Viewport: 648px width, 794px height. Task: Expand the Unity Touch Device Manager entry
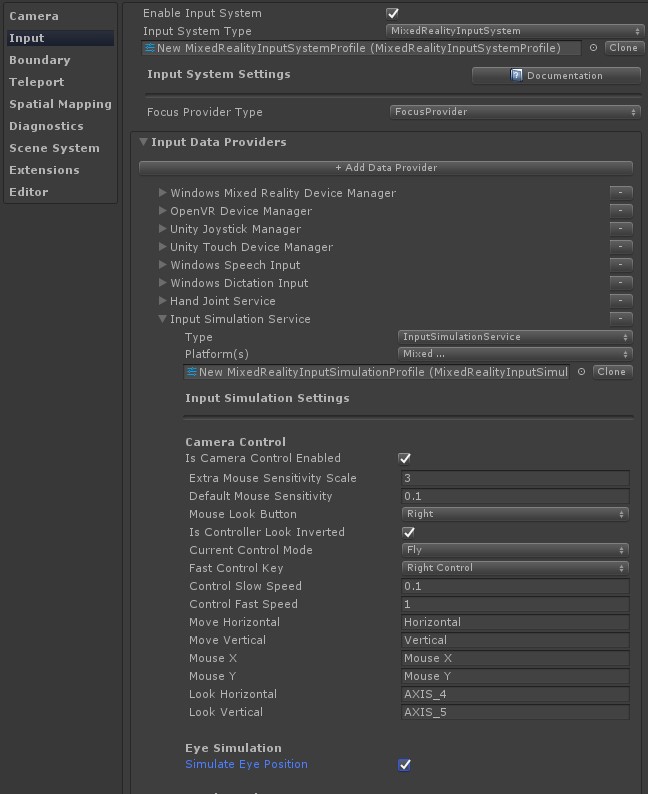click(x=162, y=247)
